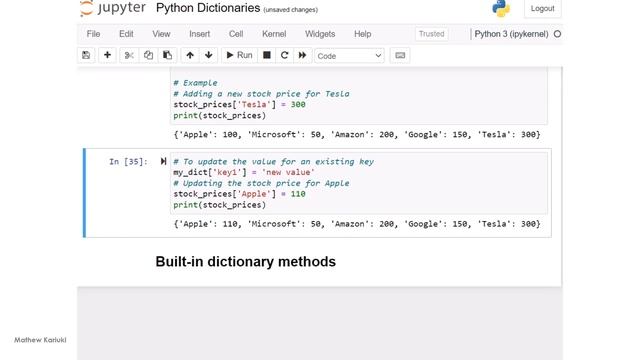Click the Trusted notebook indicator

[x=431, y=34]
